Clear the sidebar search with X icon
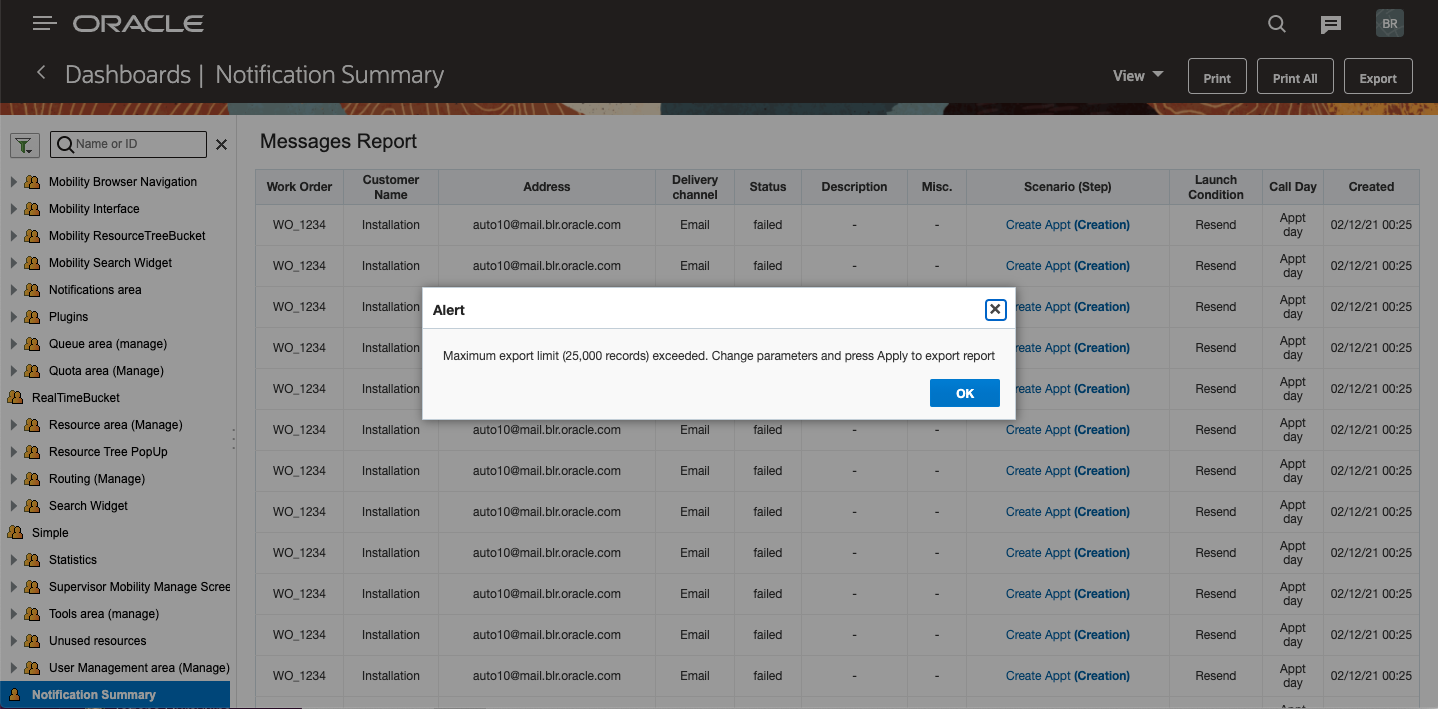Screen dimensions: 1438x709 [x=222, y=145]
